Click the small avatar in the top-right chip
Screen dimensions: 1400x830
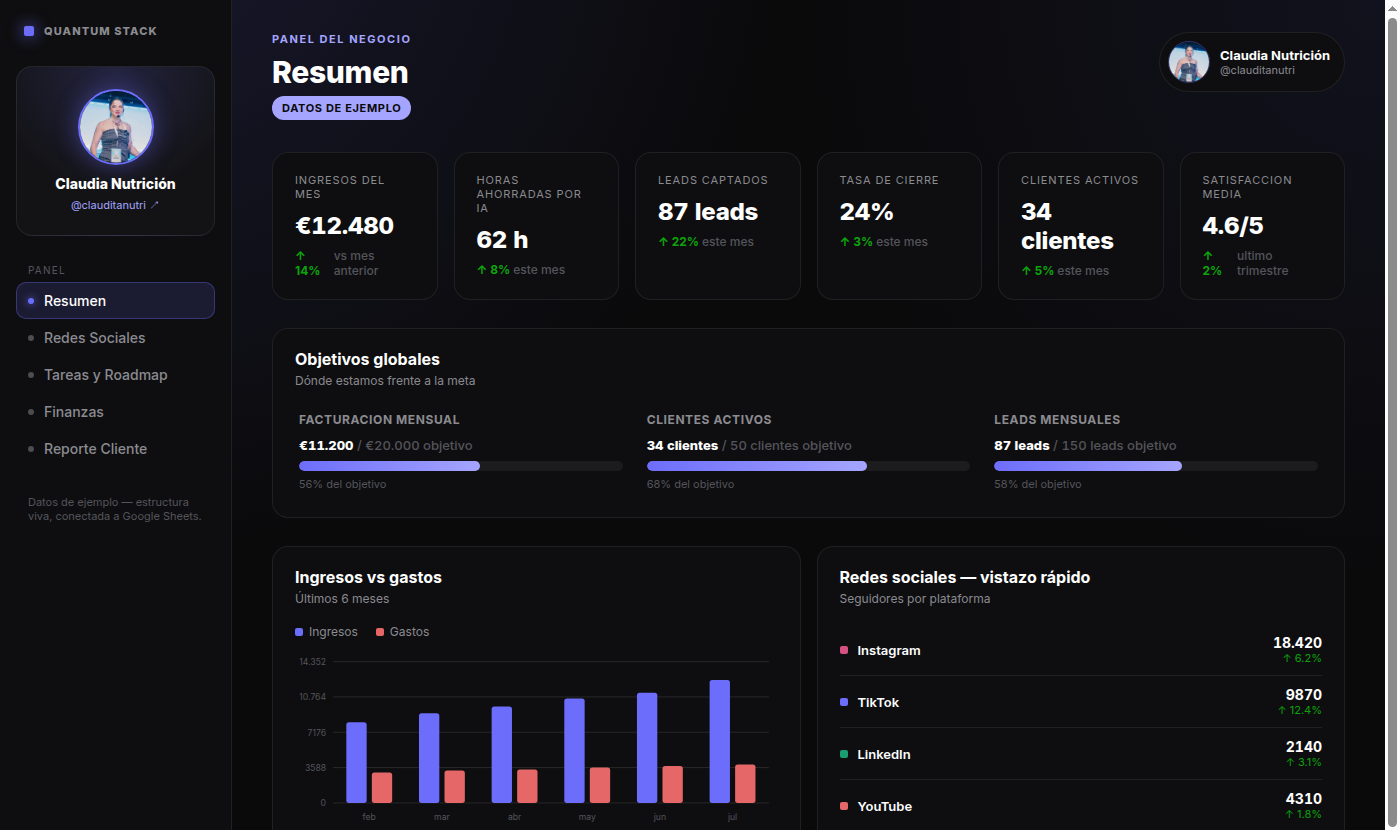coord(1189,62)
